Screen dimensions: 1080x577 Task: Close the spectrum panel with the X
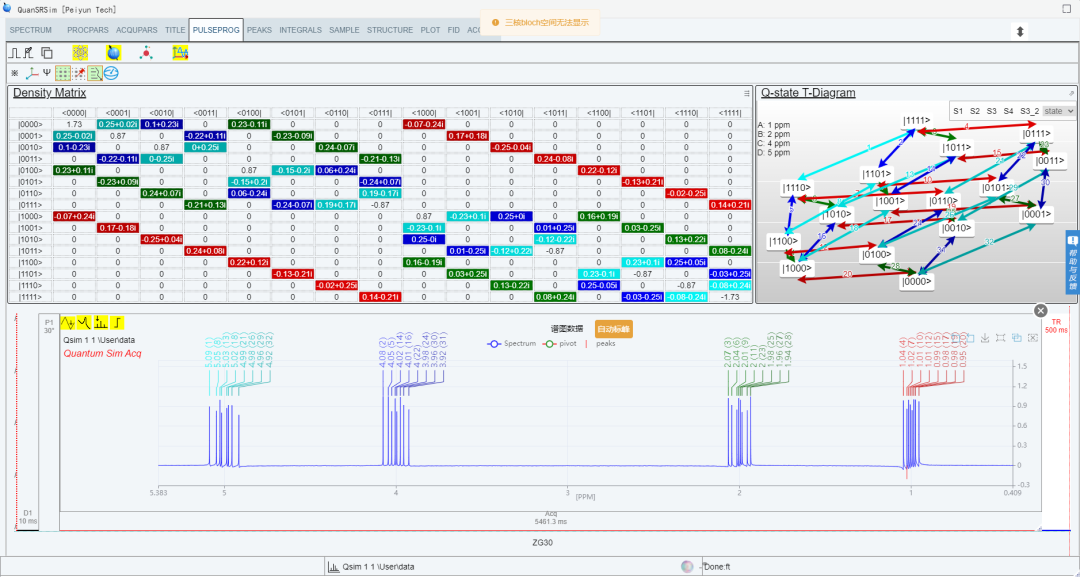1040,311
